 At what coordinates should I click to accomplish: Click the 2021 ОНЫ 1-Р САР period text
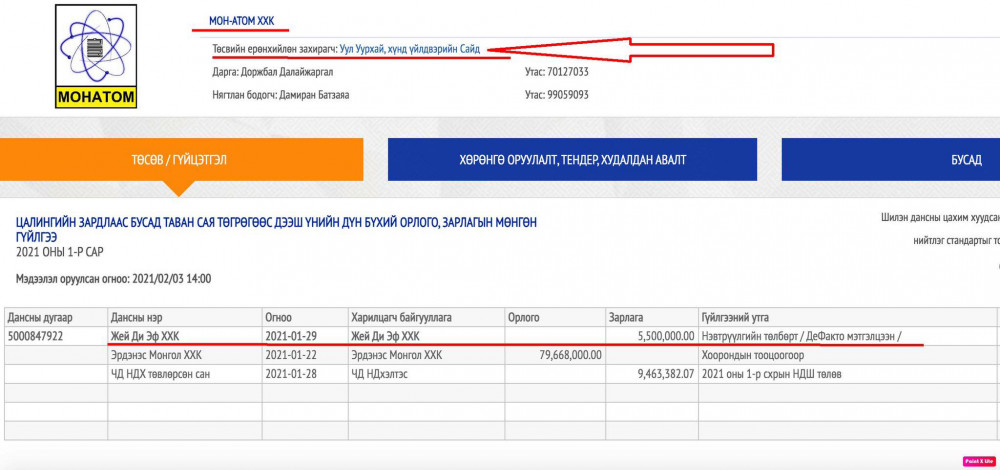(59, 252)
